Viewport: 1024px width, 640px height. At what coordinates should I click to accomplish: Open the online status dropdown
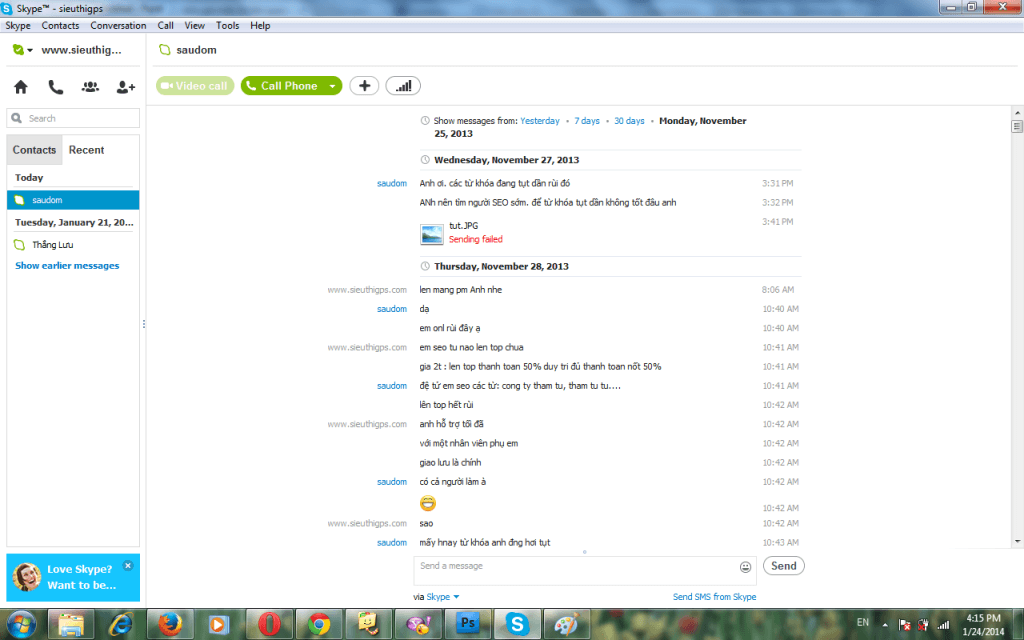click(22, 50)
